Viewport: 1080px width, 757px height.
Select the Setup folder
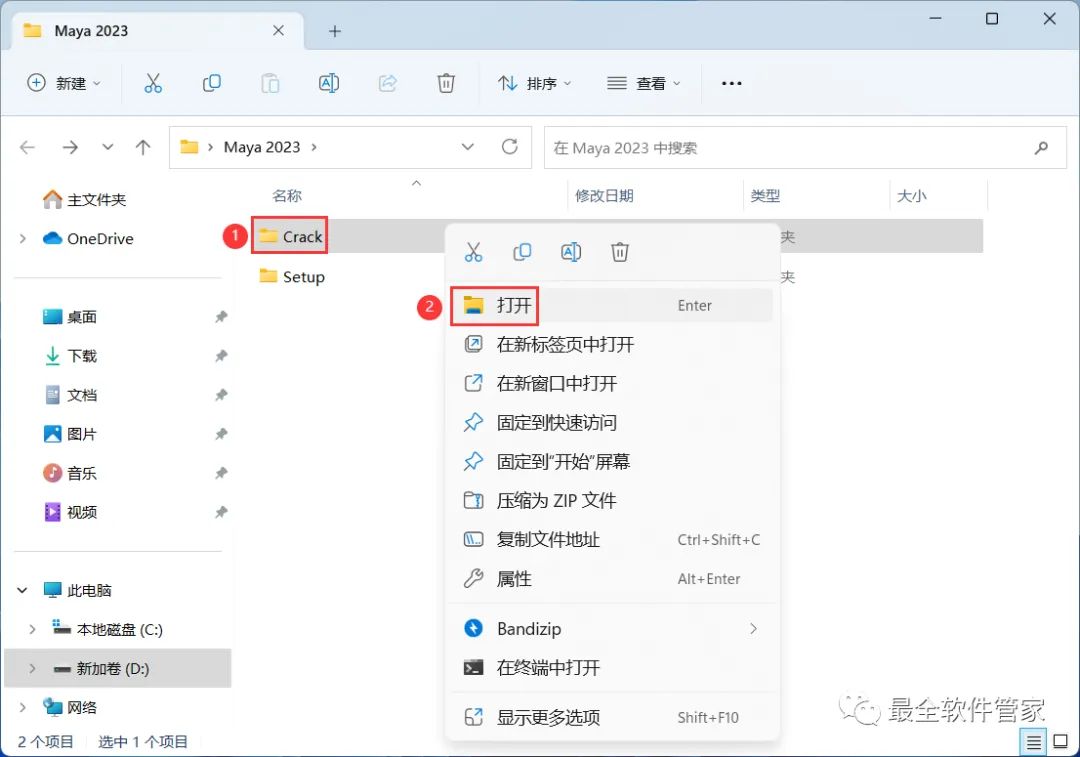point(291,276)
